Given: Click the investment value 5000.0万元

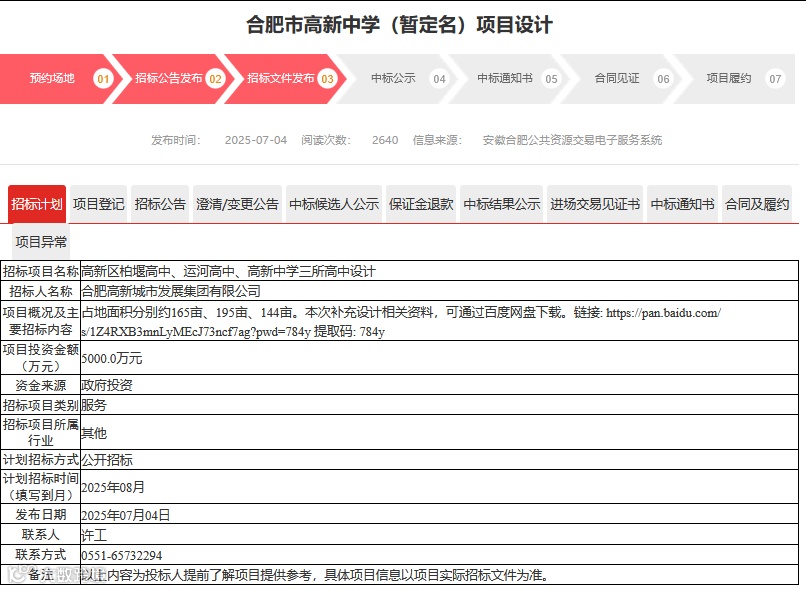Looking at the screenshot, I should (x=112, y=358).
